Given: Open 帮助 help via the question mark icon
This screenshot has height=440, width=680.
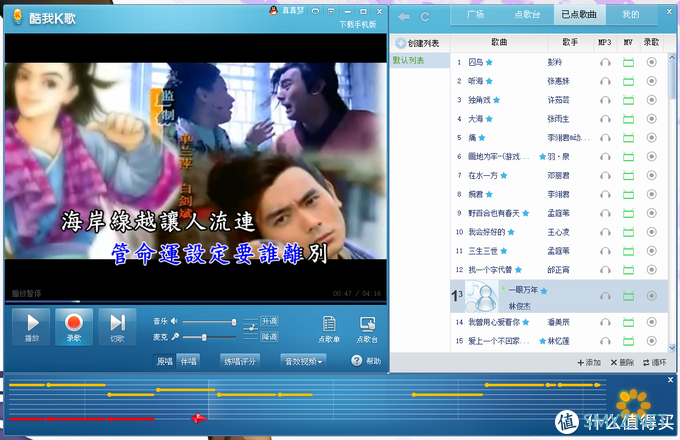Looking at the screenshot, I should pos(356,360).
